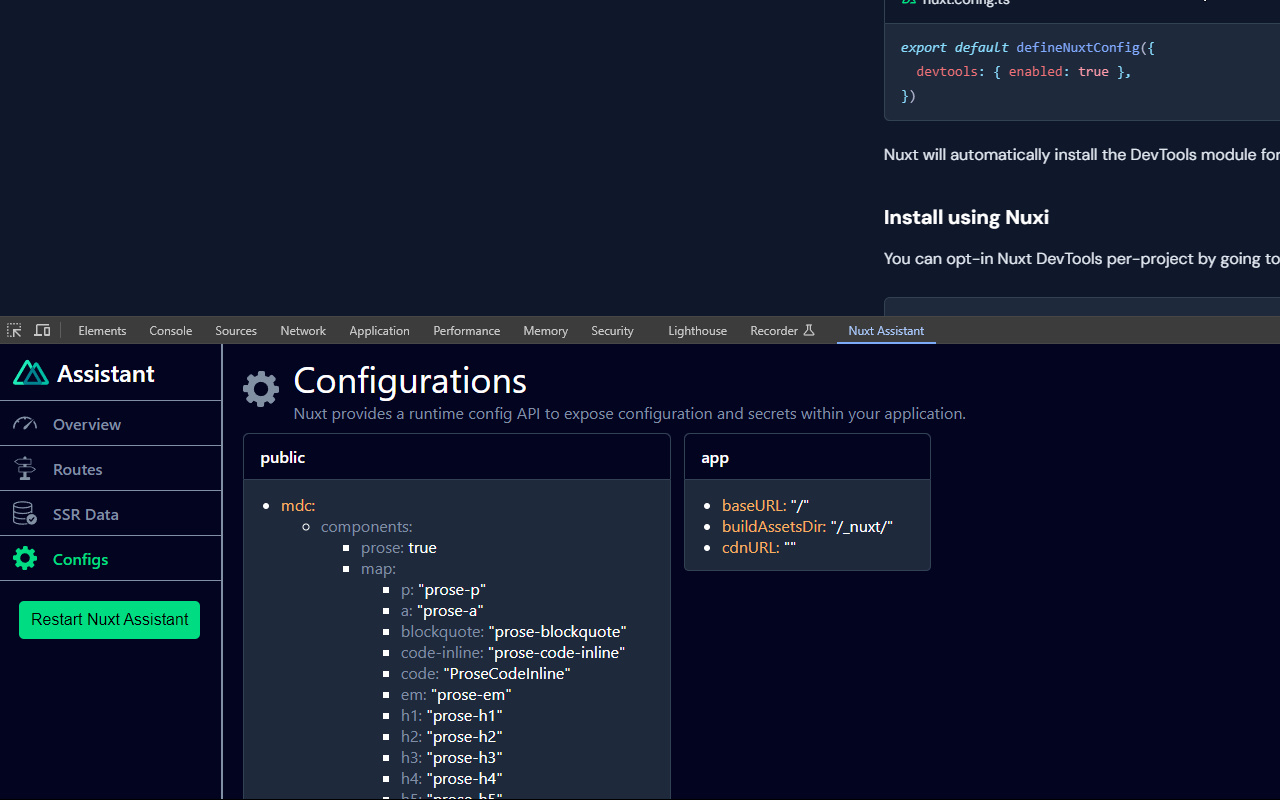Screen dimensions: 1280x800
Task: Open the Lighthouse tab
Action: coord(697,330)
